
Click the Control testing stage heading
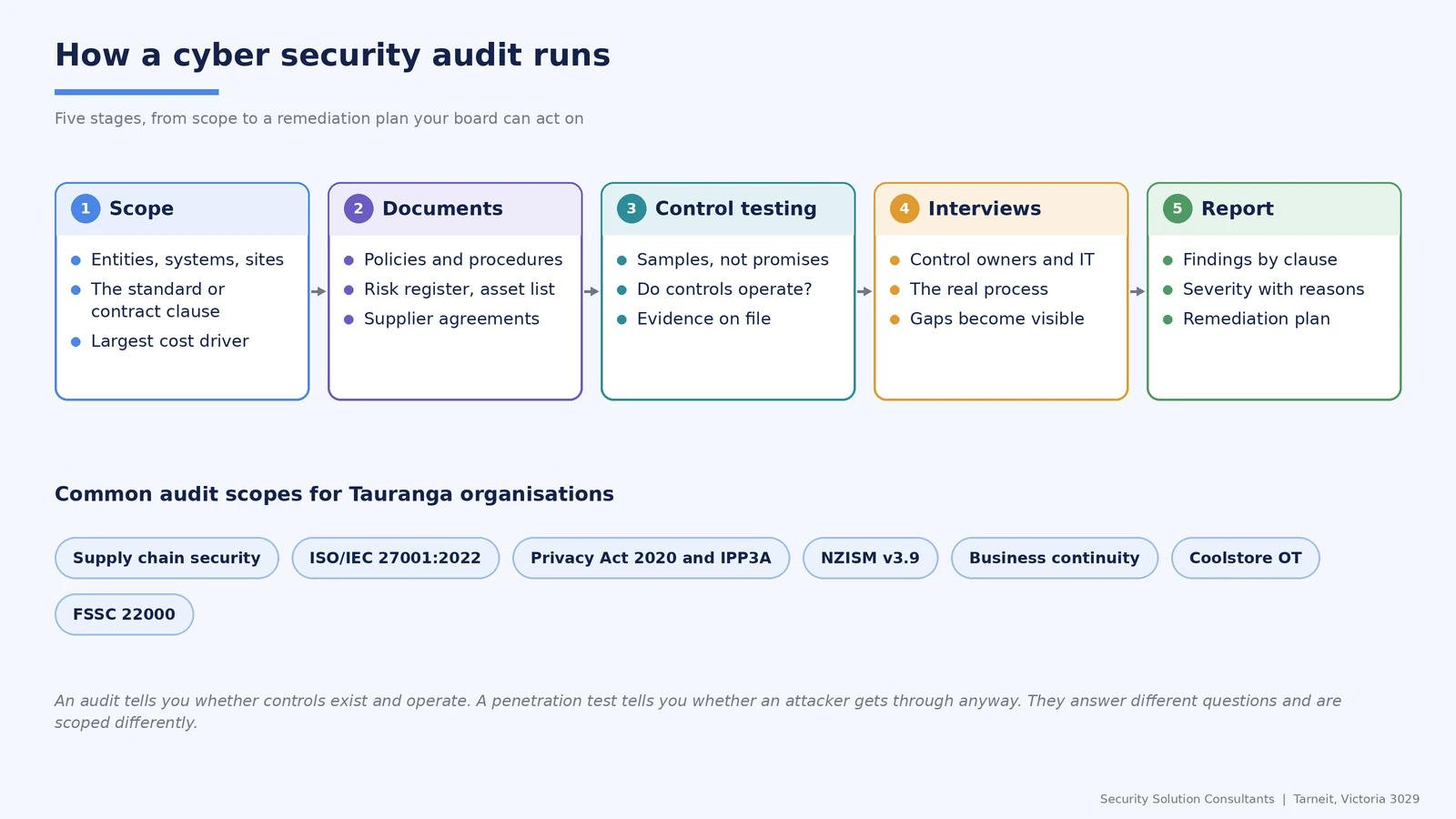(x=736, y=208)
